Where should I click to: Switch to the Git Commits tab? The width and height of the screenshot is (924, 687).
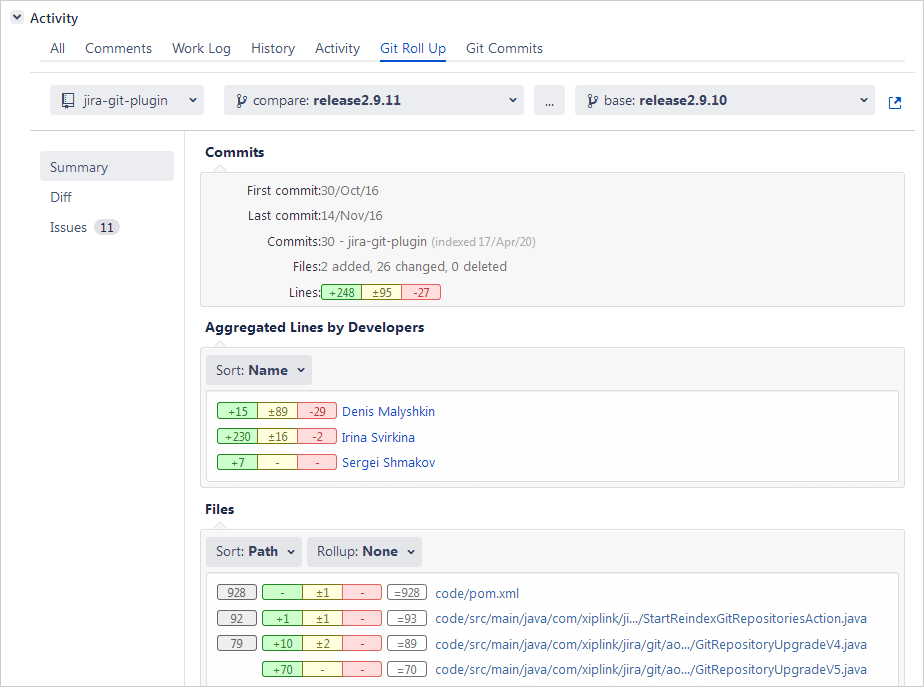[504, 48]
